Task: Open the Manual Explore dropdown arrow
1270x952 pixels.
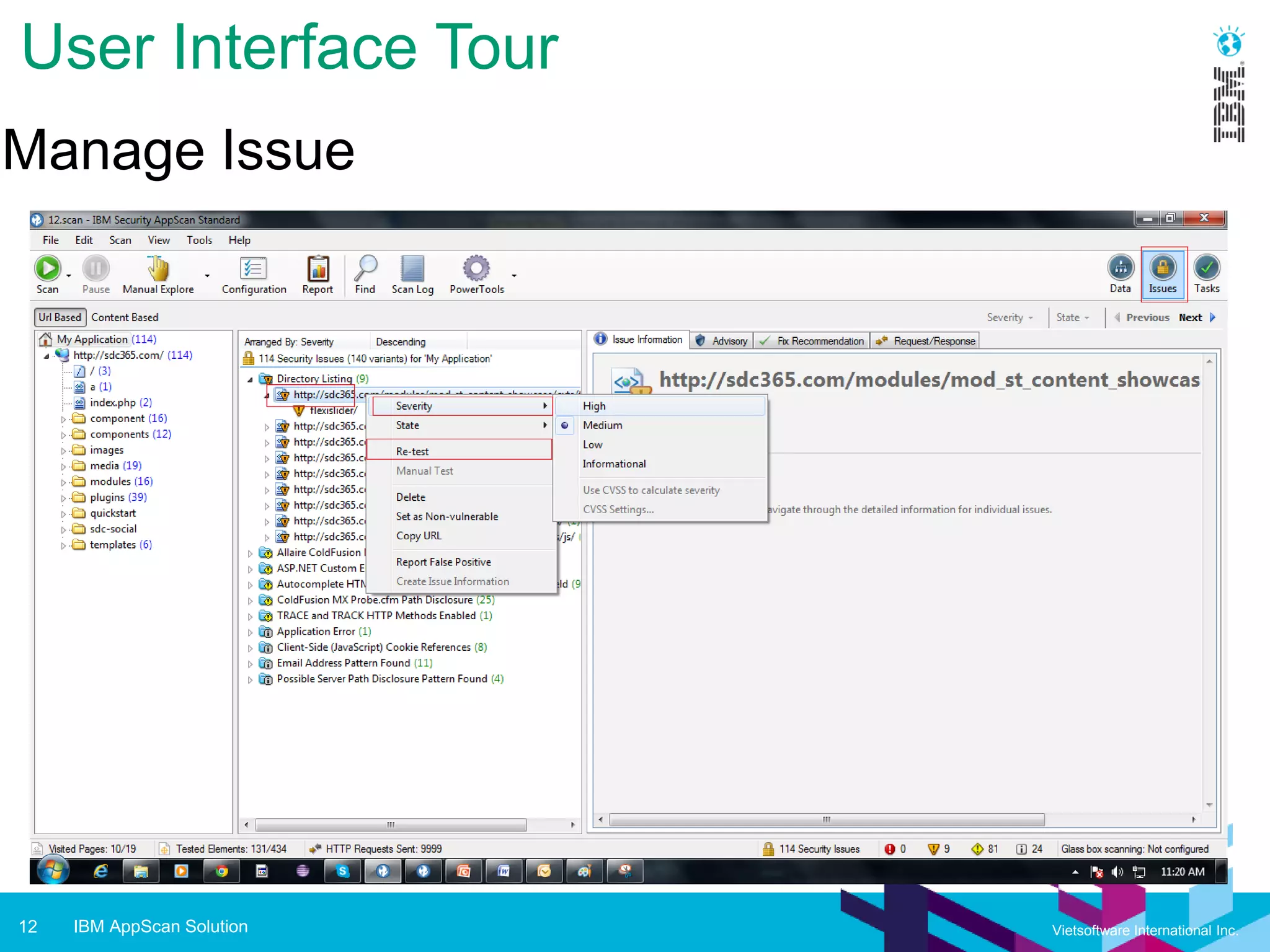Action: (207, 276)
